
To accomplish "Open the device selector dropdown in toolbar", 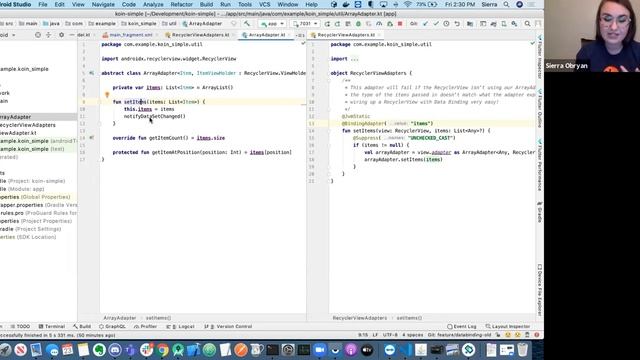I will 305,24.
